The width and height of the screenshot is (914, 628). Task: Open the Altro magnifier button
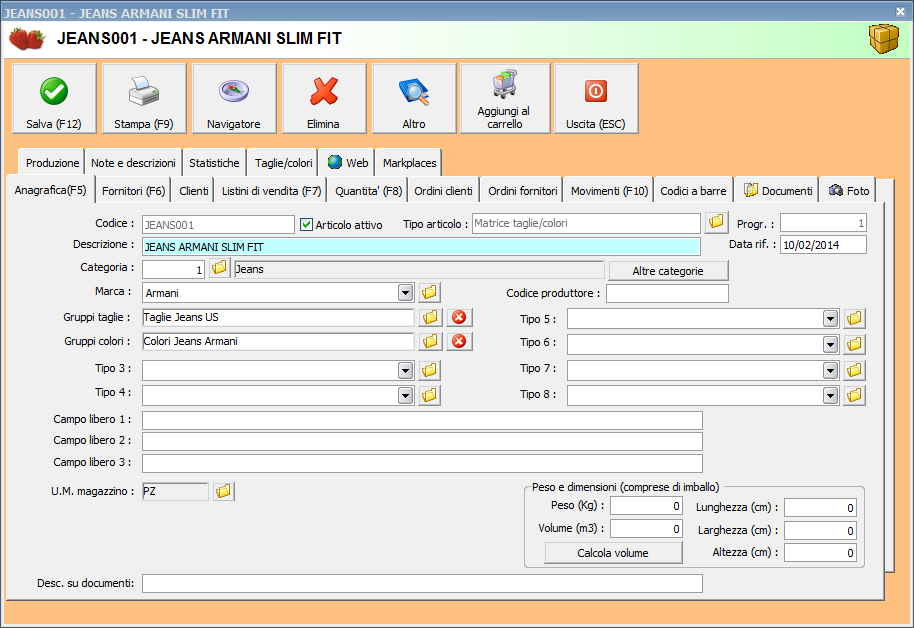pos(414,99)
